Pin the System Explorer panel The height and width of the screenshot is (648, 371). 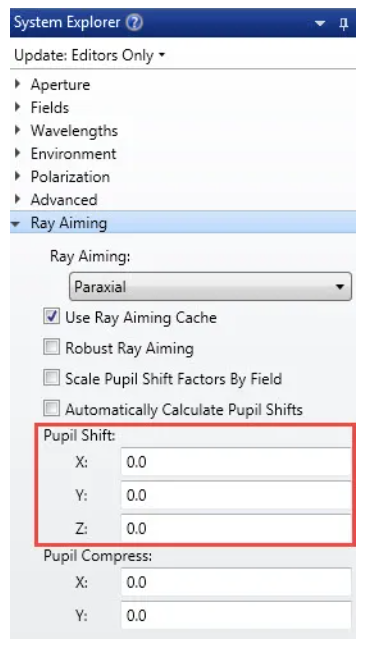click(x=343, y=24)
